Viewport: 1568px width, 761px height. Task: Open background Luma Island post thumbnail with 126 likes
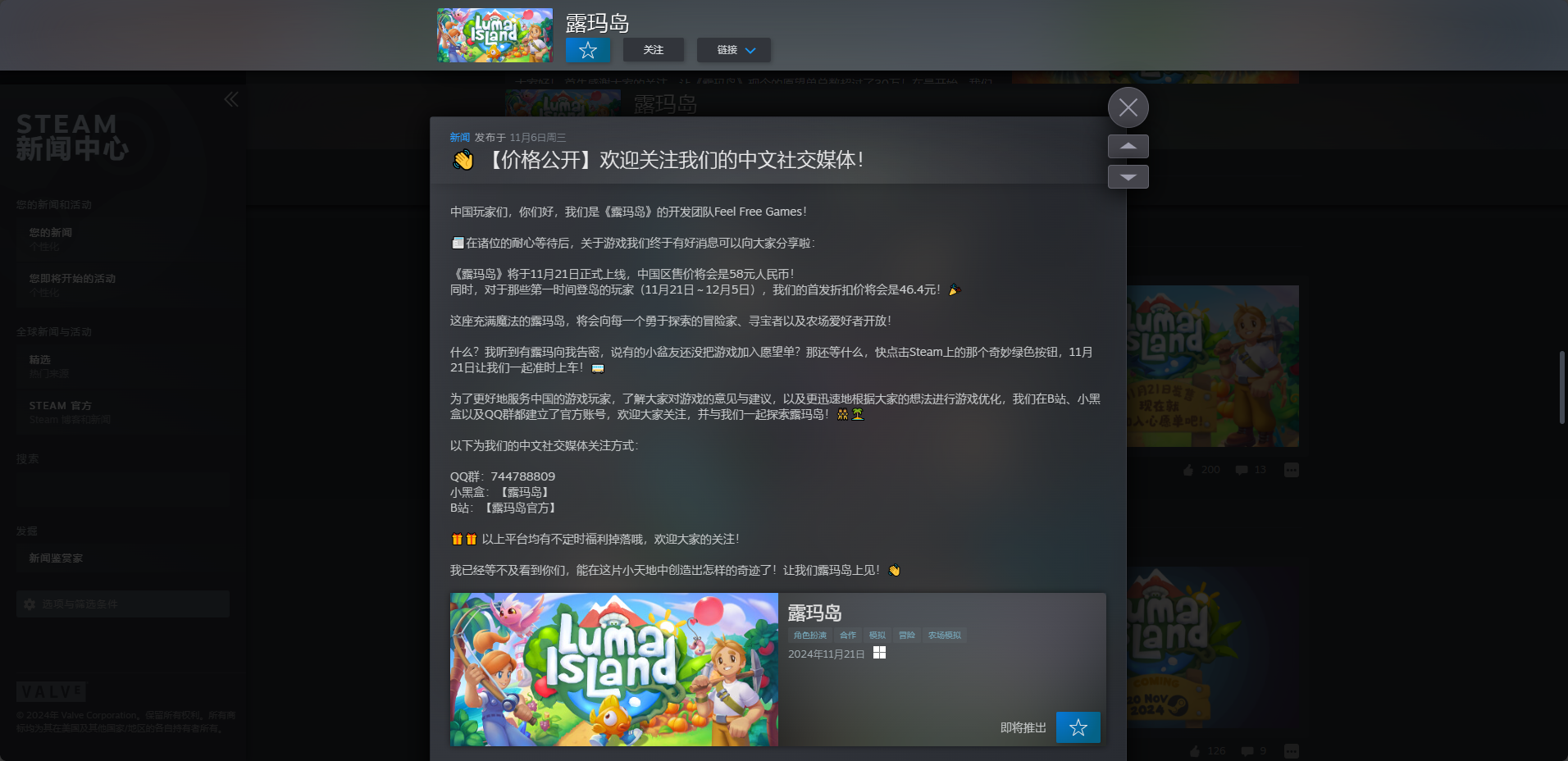(1213, 648)
